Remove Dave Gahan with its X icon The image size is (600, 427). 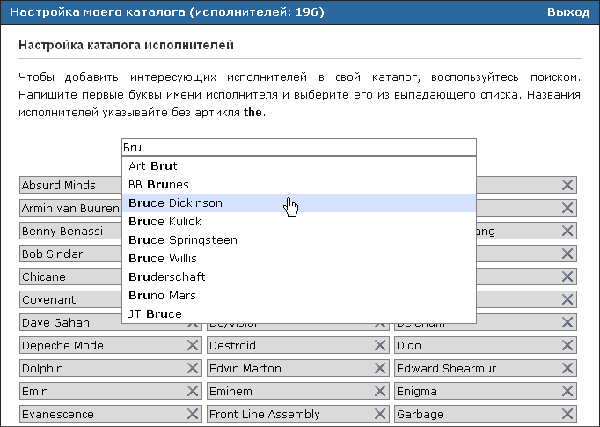192,322
